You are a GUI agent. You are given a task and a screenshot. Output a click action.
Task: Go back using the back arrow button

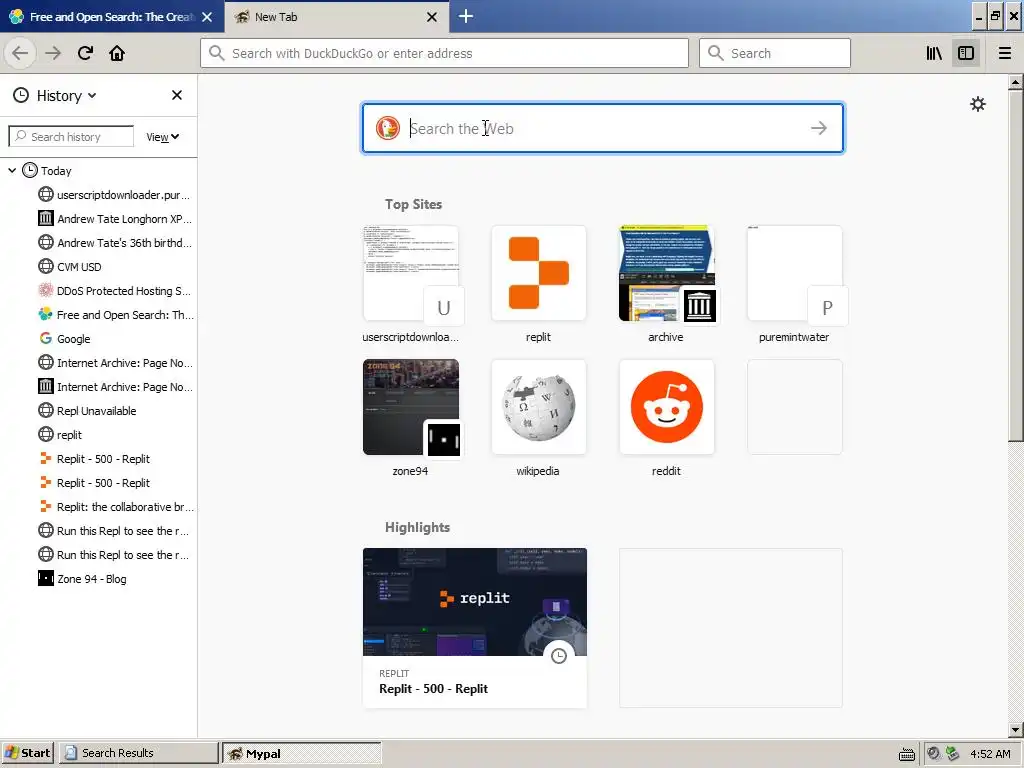[20, 53]
